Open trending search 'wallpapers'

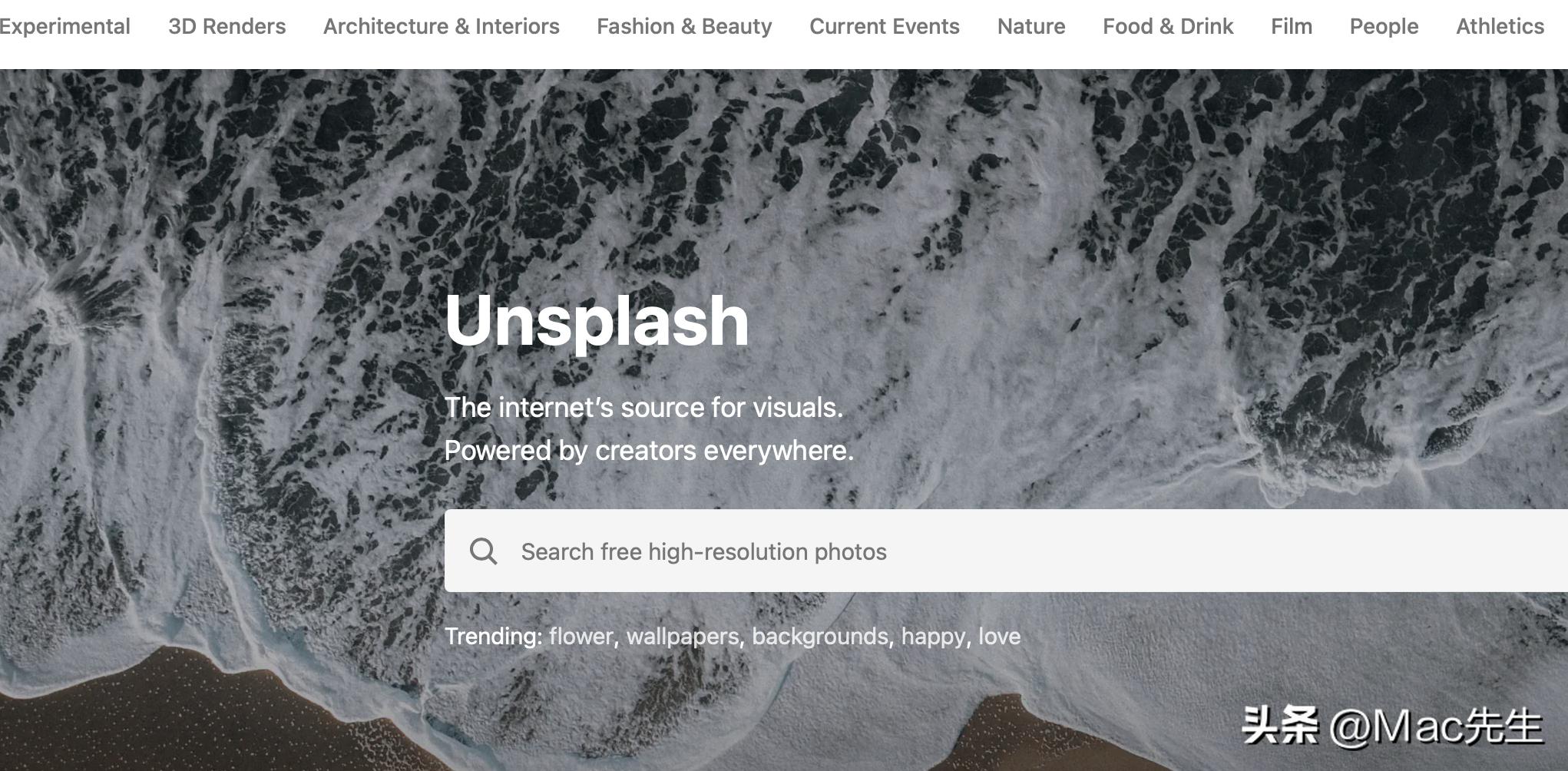683,636
